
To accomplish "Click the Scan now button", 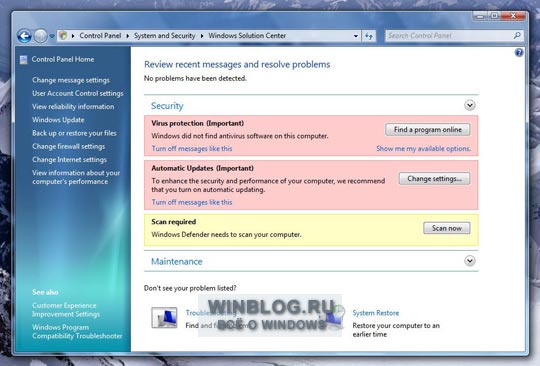I will (x=447, y=228).
